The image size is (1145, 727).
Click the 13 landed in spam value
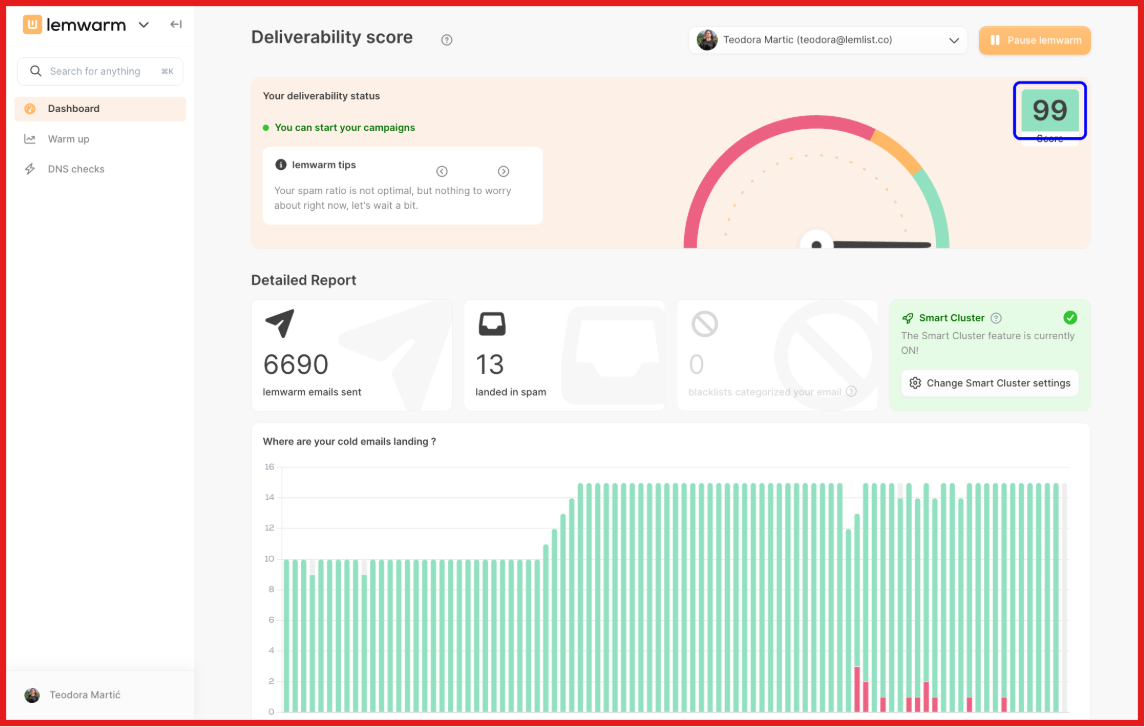pyautogui.click(x=489, y=364)
